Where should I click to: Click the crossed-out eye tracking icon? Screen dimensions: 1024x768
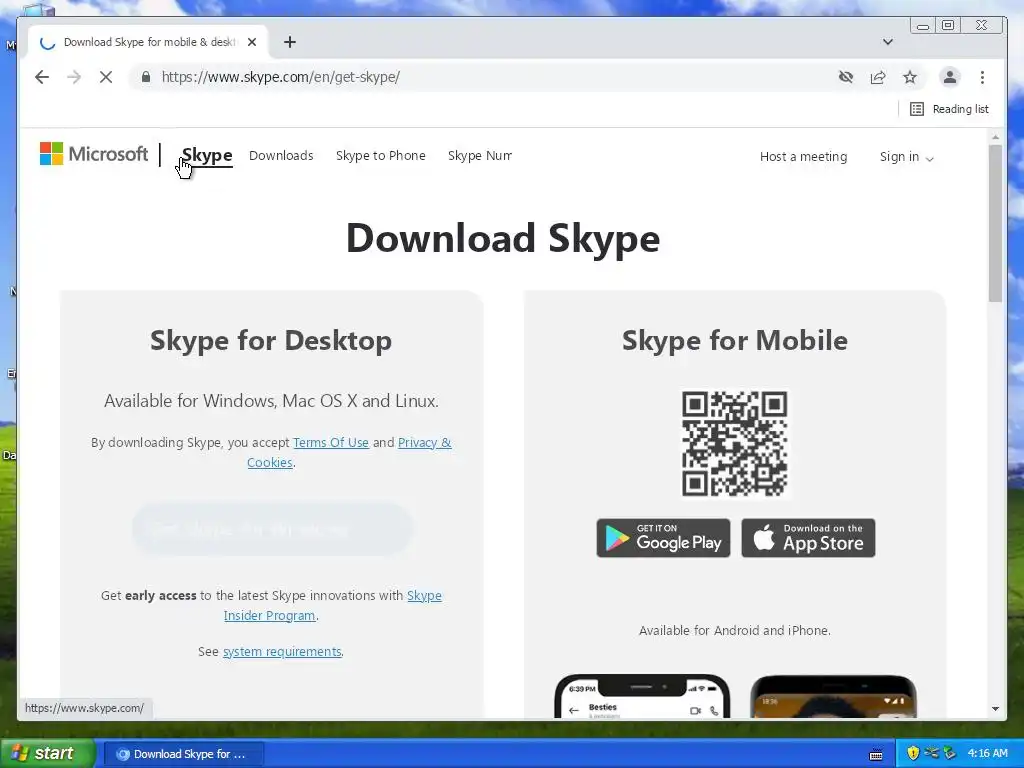[x=846, y=77]
